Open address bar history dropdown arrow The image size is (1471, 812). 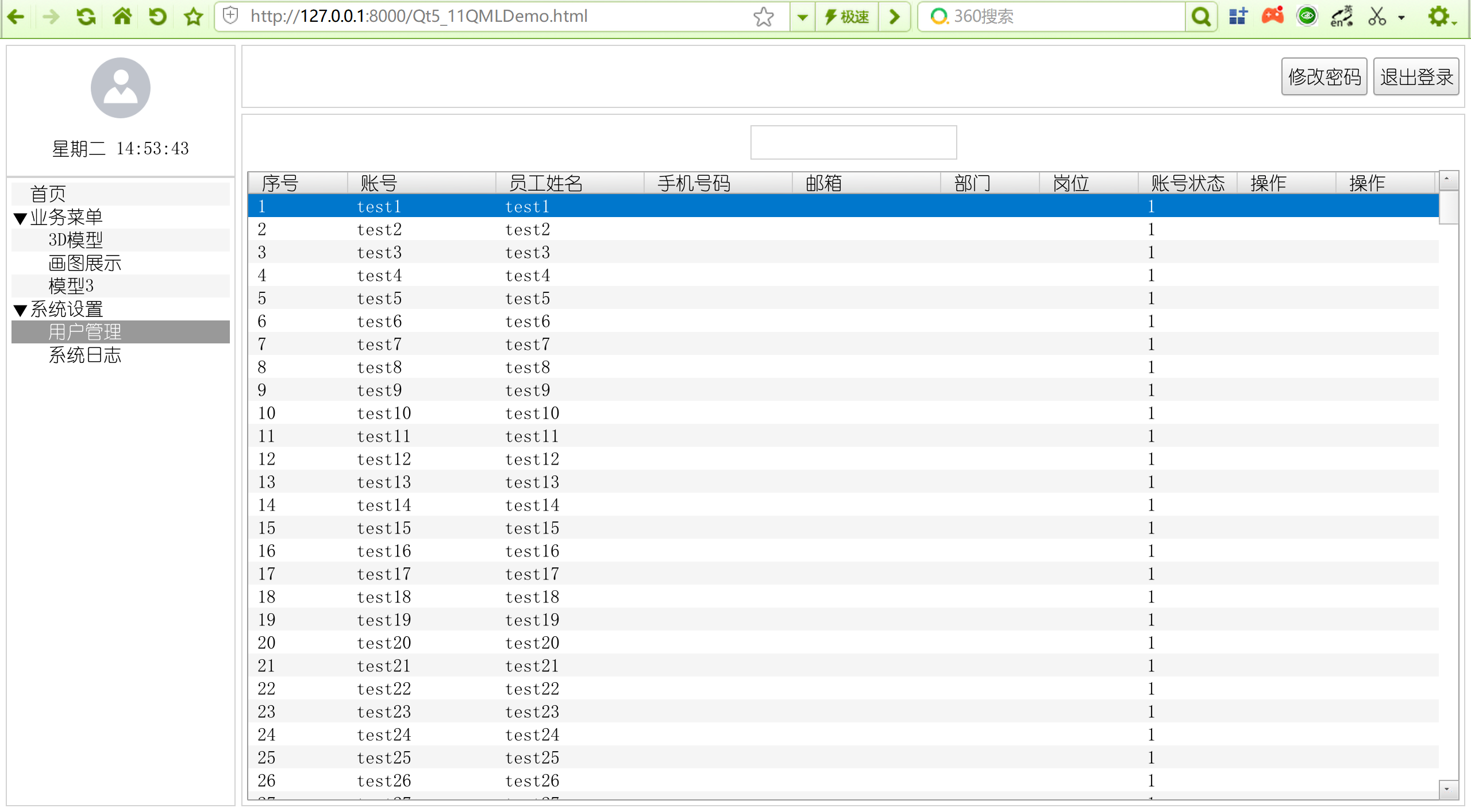click(x=802, y=17)
